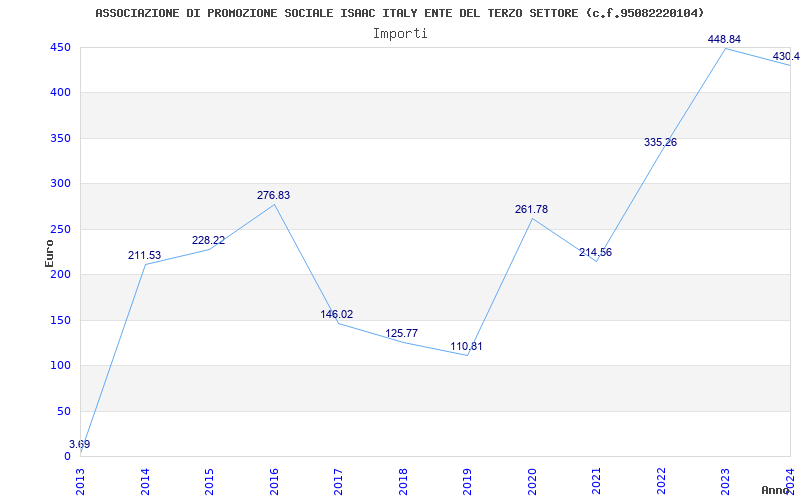Select the 335.26 data label

pos(660,142)
